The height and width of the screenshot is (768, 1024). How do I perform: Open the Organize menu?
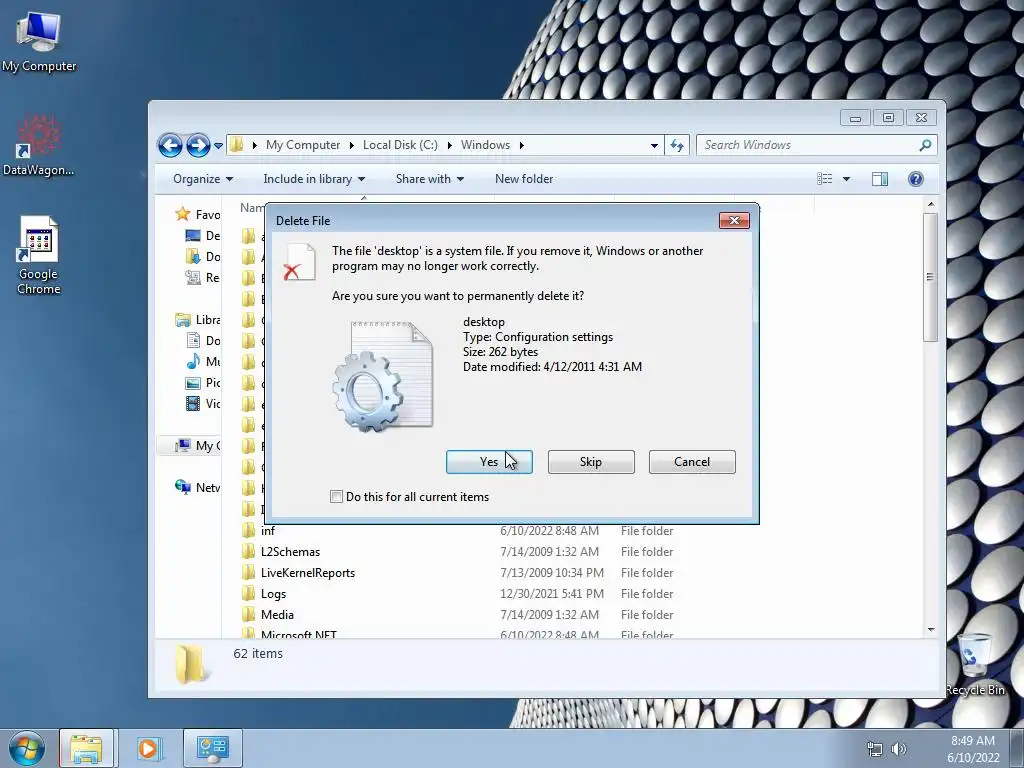(202, 179)
